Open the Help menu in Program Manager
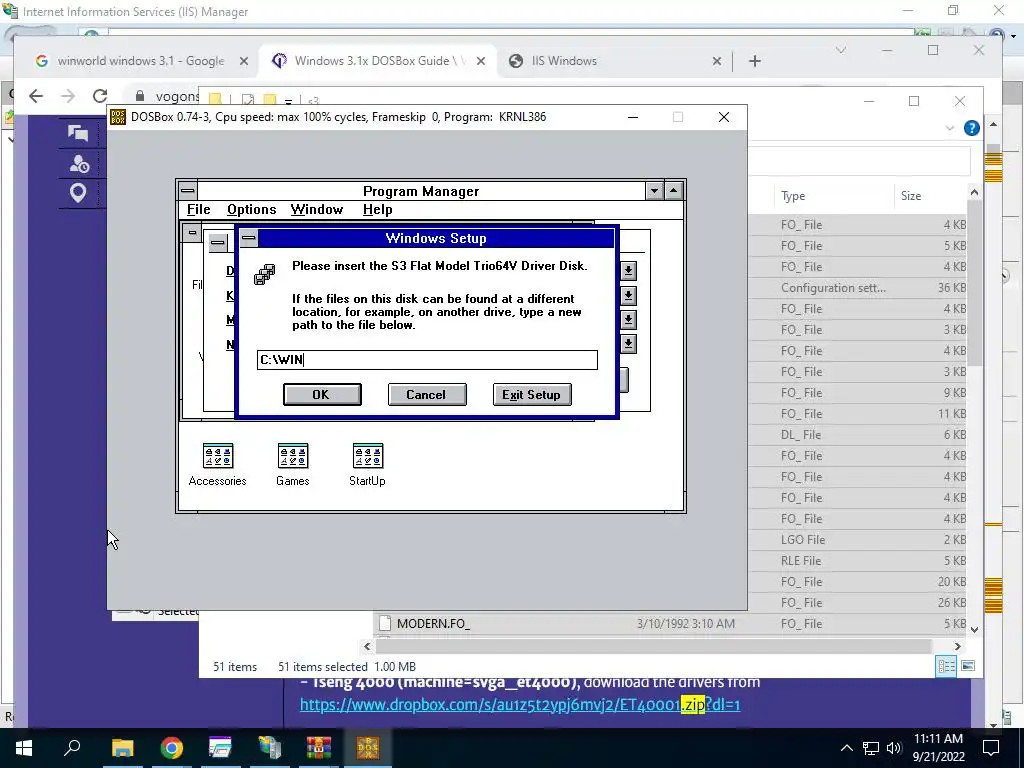The image size is (1024, 768). coord(377,209)
